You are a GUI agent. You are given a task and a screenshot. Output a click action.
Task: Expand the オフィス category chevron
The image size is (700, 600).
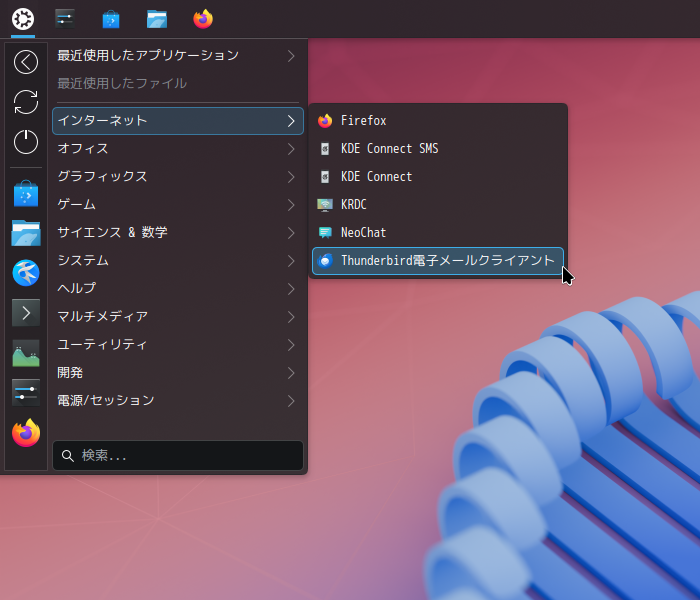click(291, 149)
